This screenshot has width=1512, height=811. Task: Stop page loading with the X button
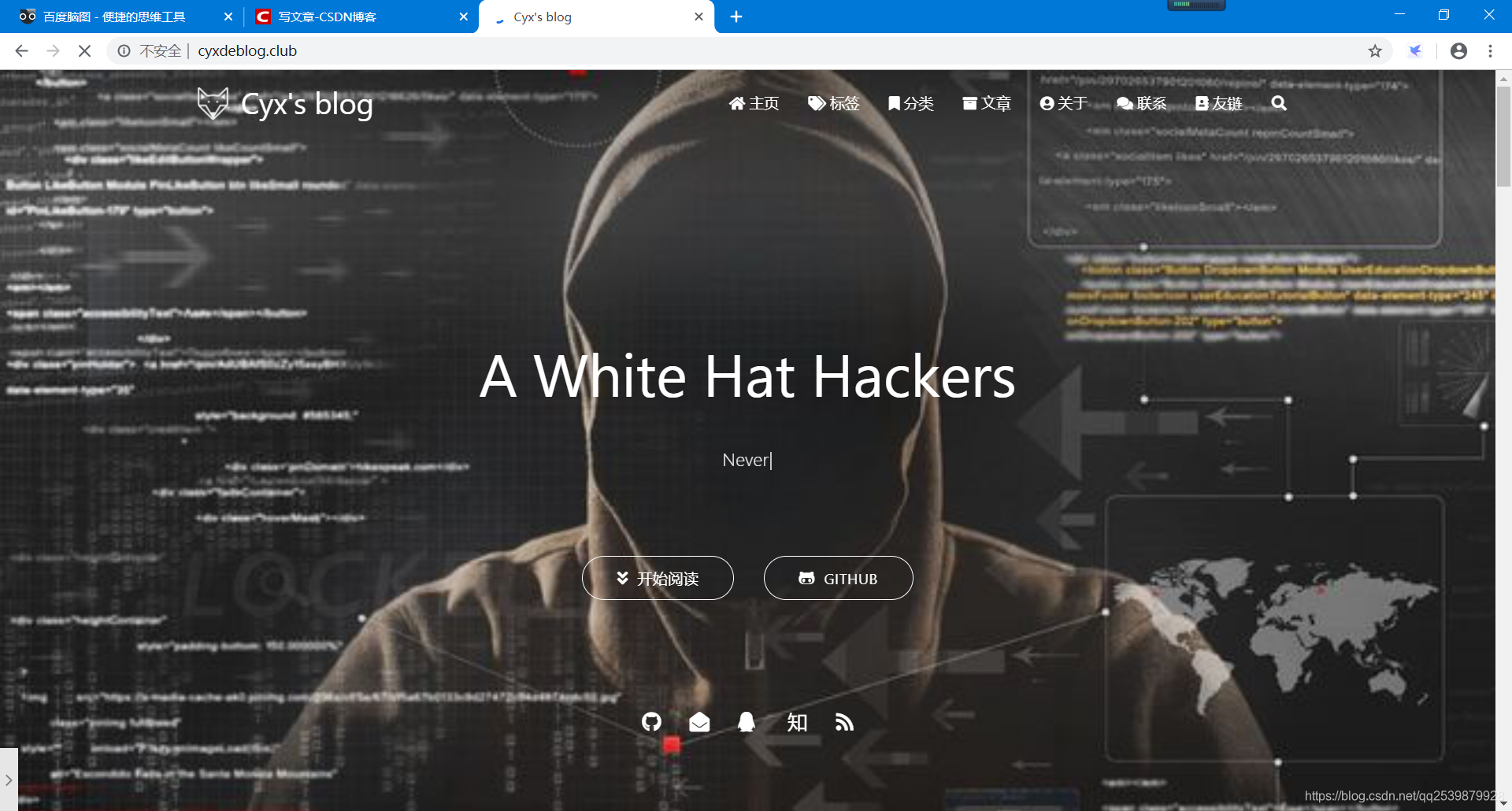tap(84, 50)
